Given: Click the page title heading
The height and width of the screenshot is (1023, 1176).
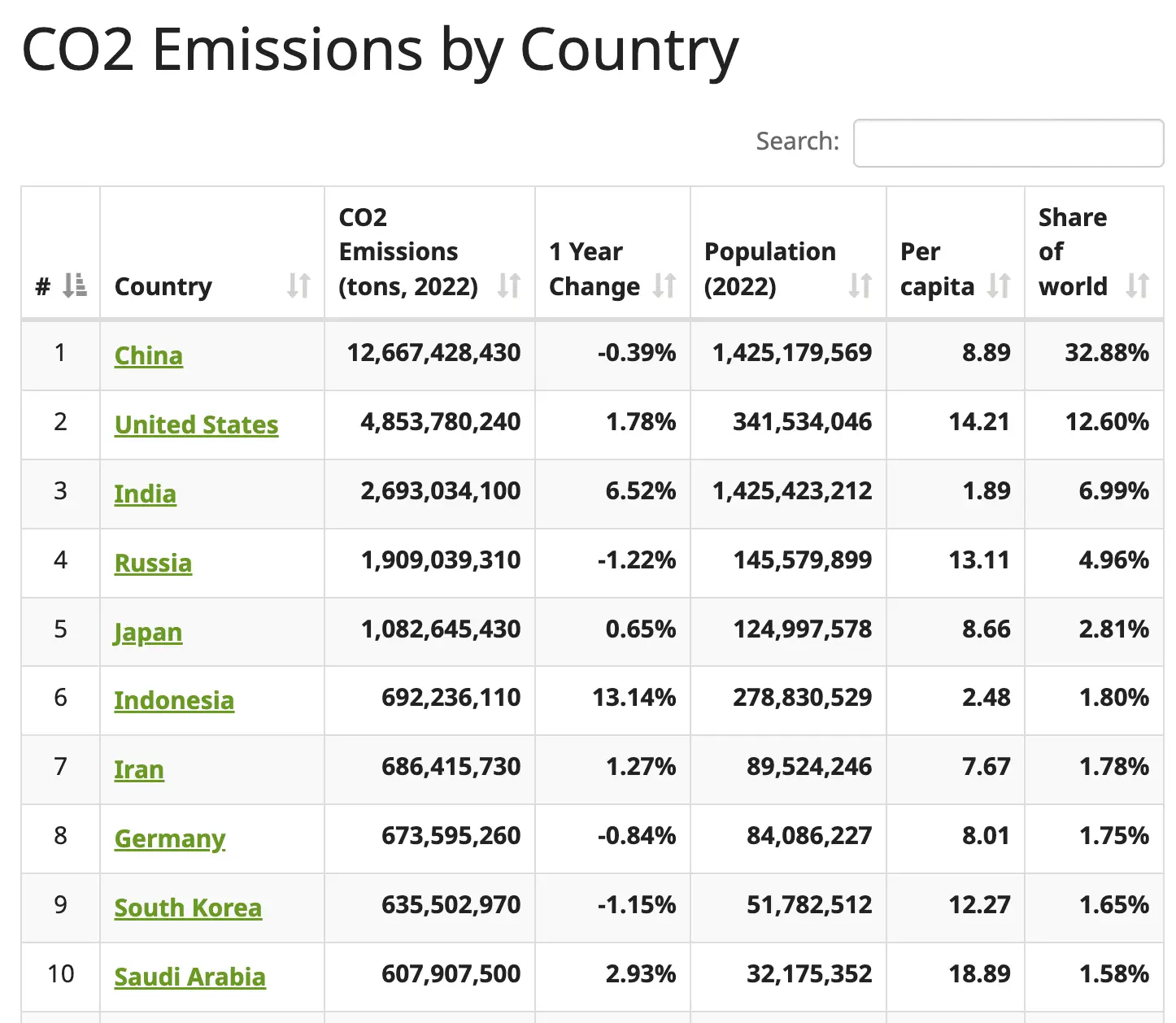Looking at the screenshot, I should coord(380,50).
